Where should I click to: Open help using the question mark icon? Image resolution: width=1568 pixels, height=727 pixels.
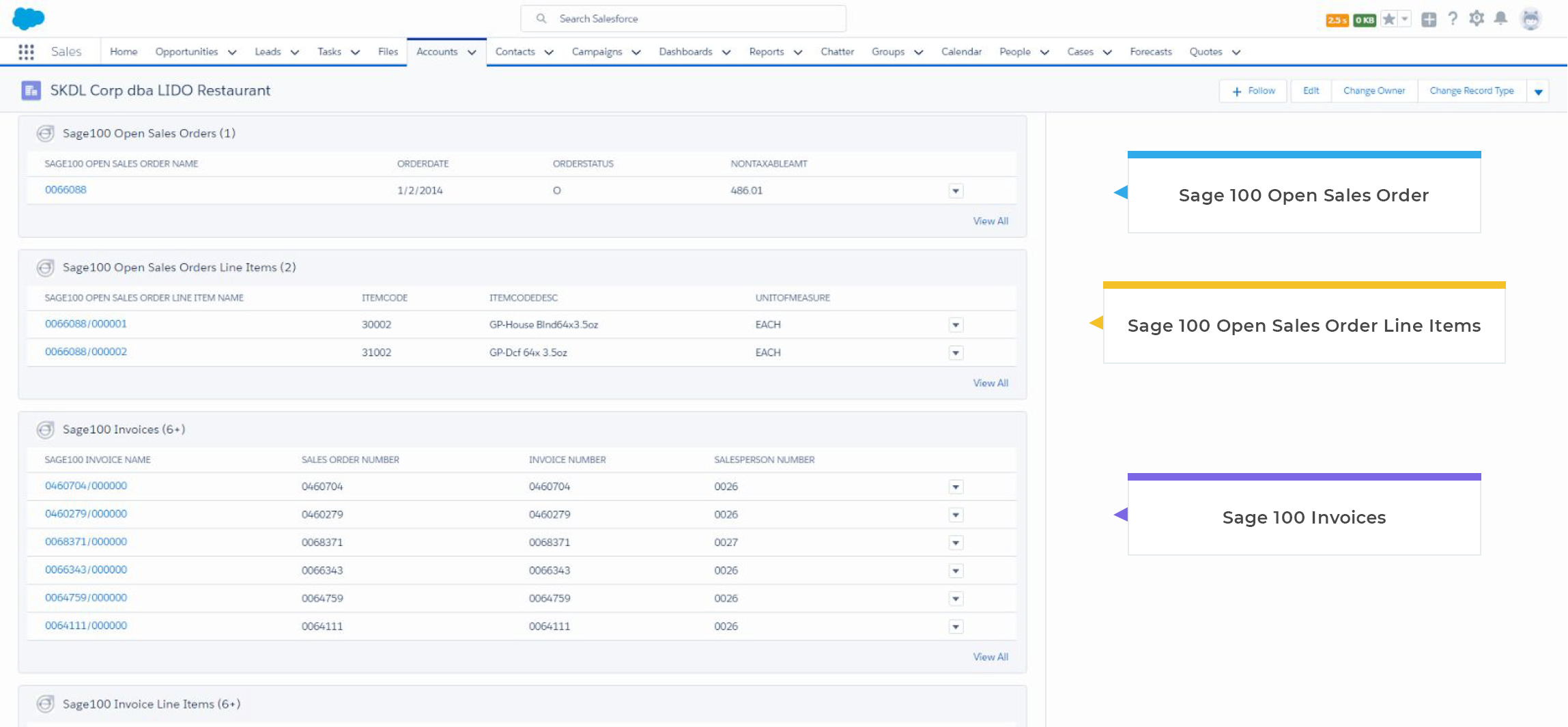(1453, 18)
